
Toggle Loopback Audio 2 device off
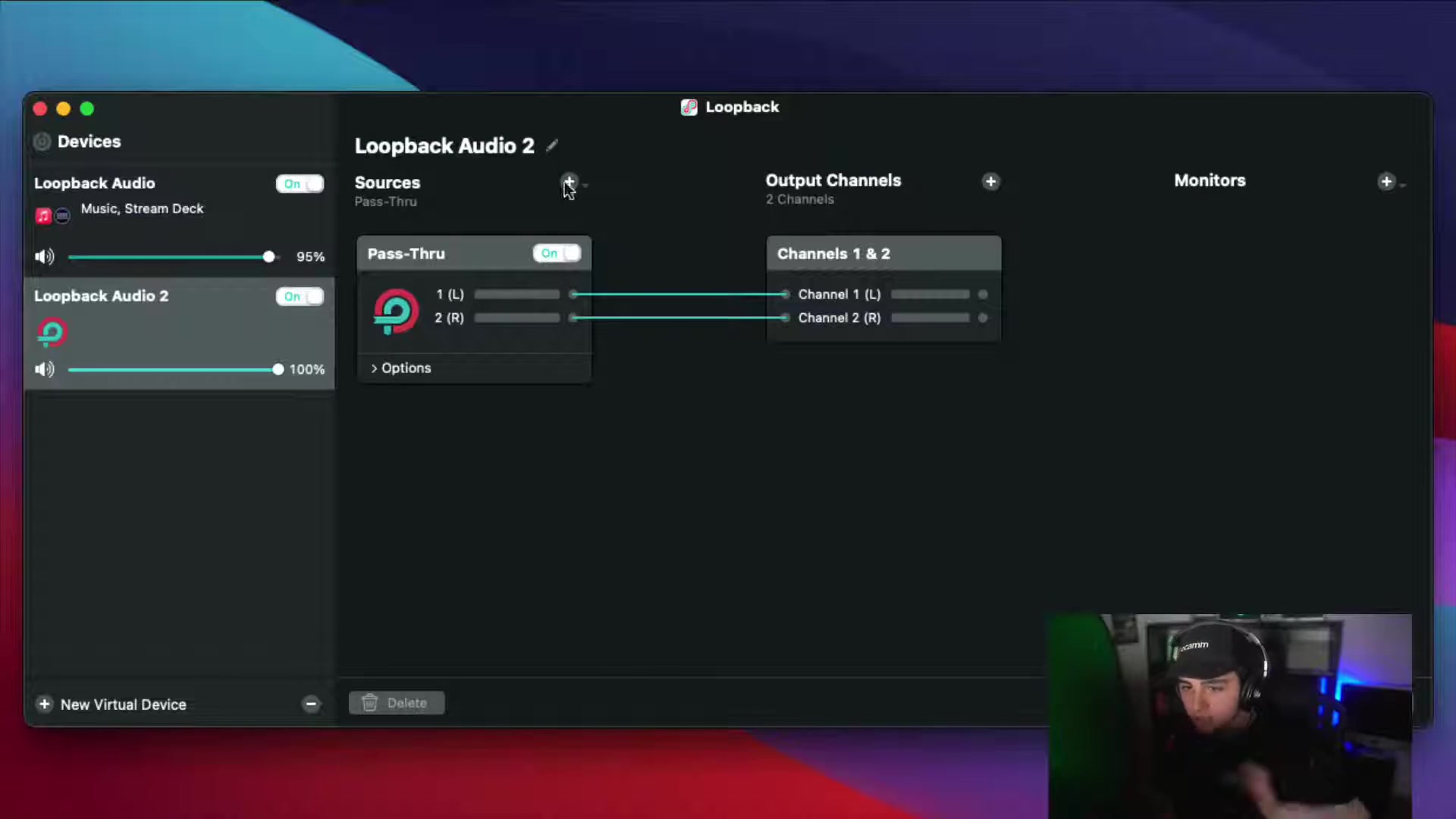[x=300, y=297]
